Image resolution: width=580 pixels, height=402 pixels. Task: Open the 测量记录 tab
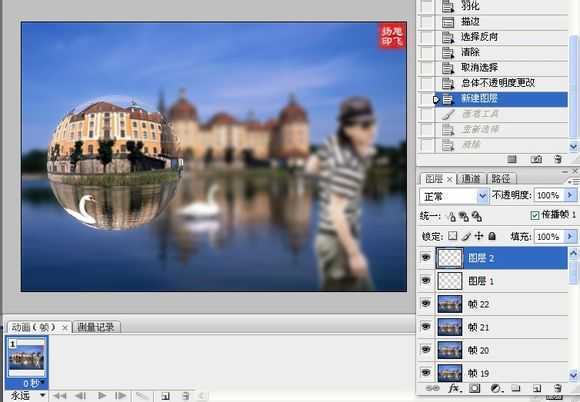[96, 327]
